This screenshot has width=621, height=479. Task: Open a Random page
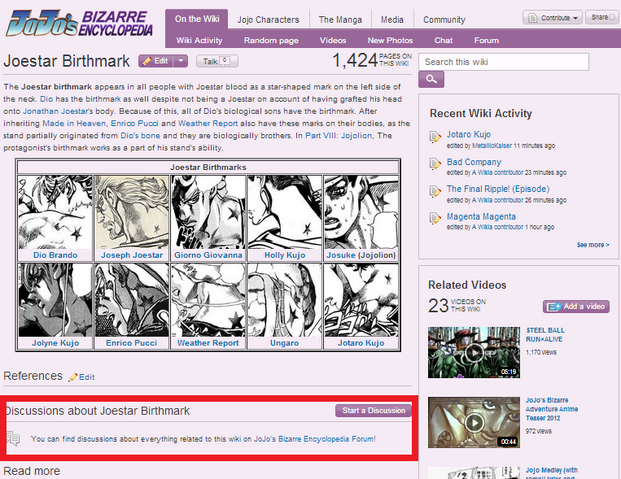point(271,40)
